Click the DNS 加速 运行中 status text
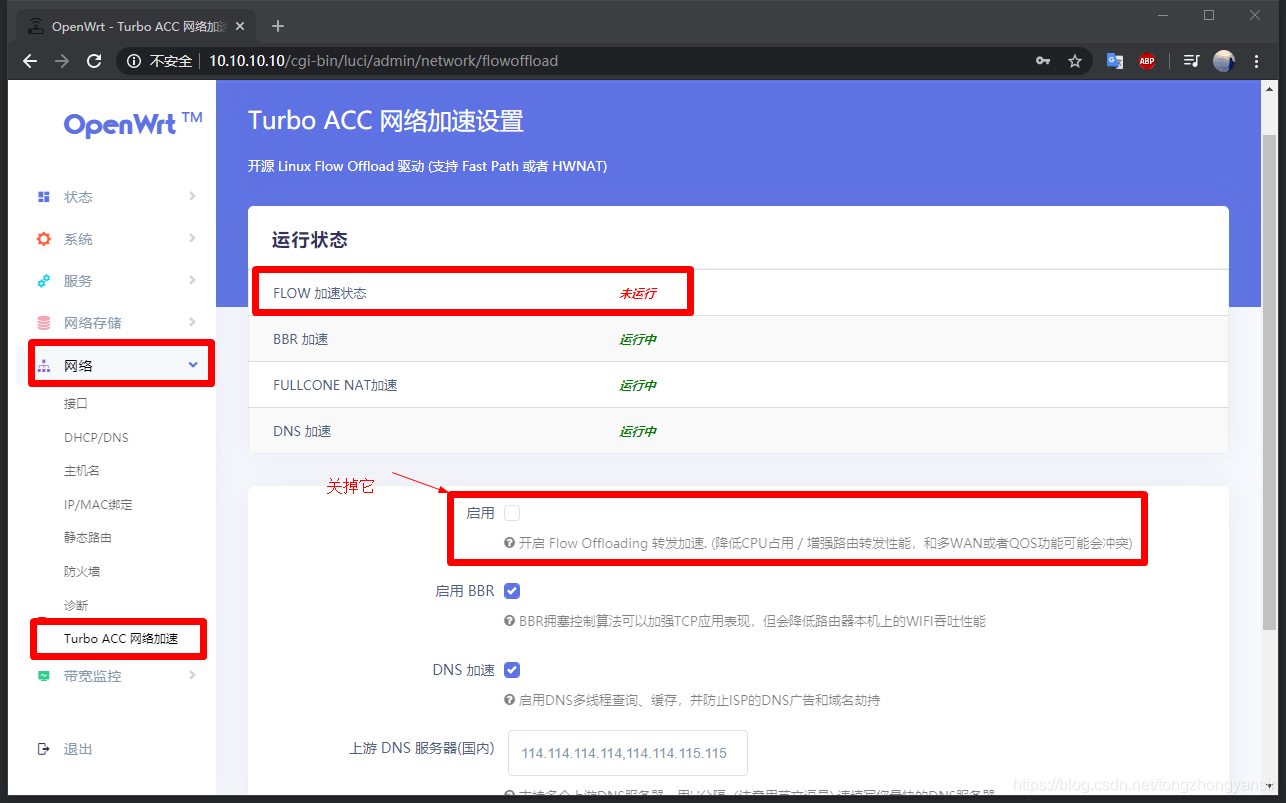Viewport: 1286px width, 803px height. pos(638,432)
